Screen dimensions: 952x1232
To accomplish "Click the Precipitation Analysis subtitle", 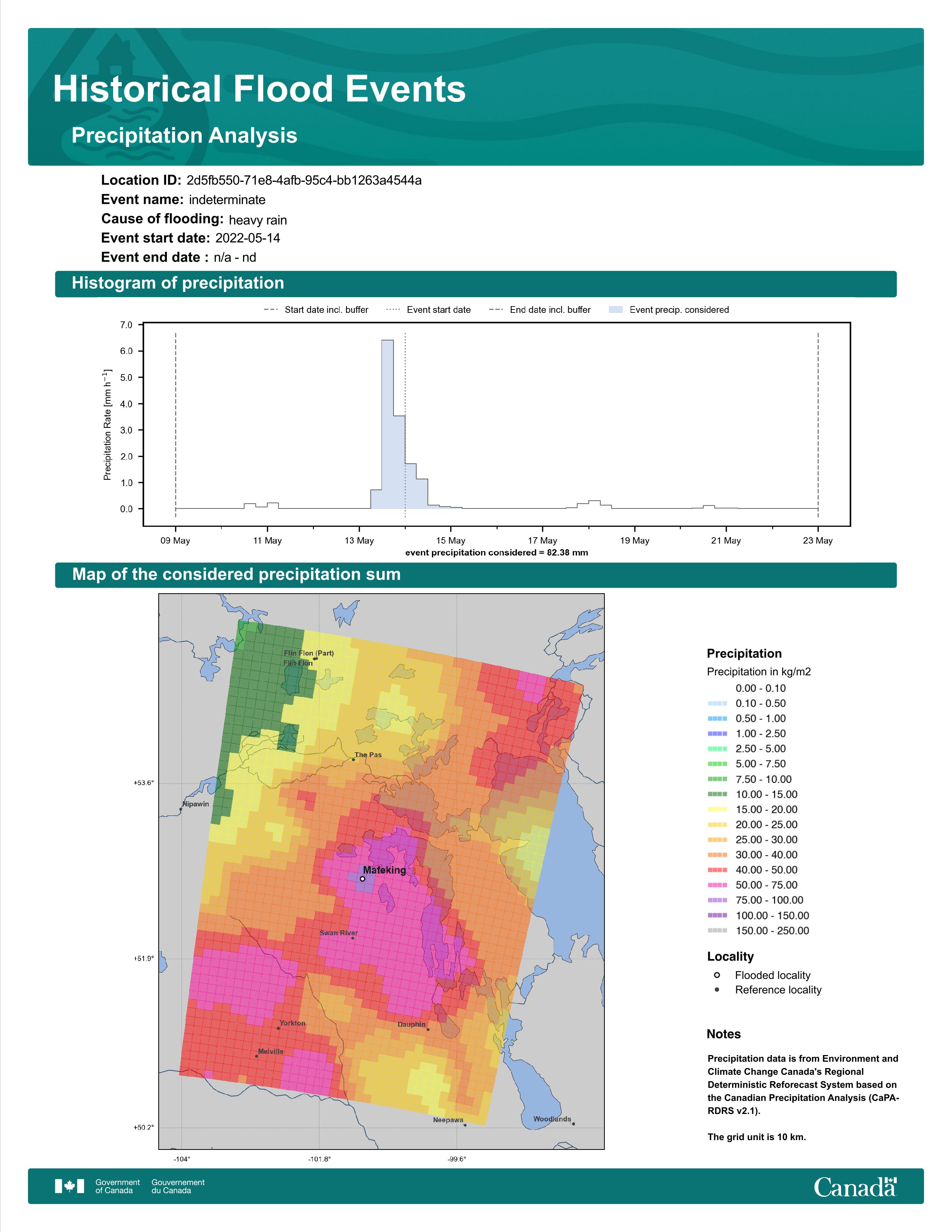I will point(184,136).
